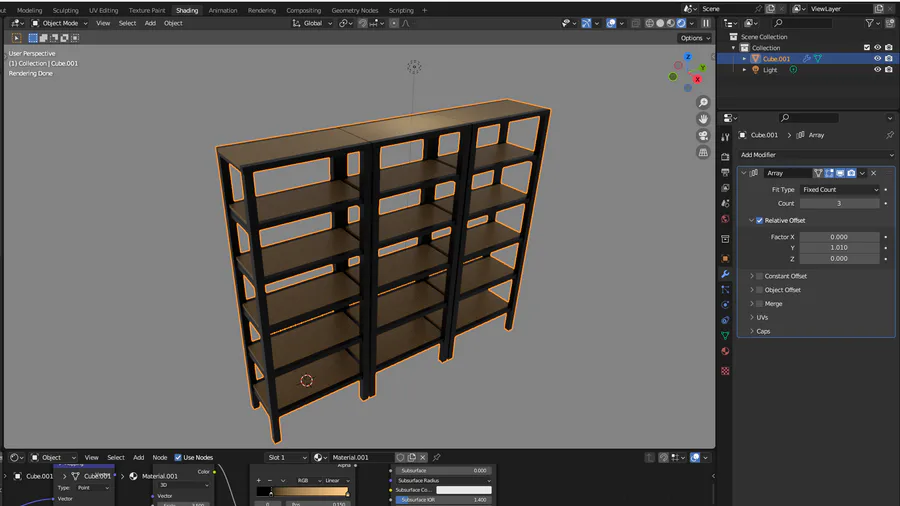The height and width of the screenshot is (506, 900).
Task: Toggle camera view gizmo icon
Action: 703,136
